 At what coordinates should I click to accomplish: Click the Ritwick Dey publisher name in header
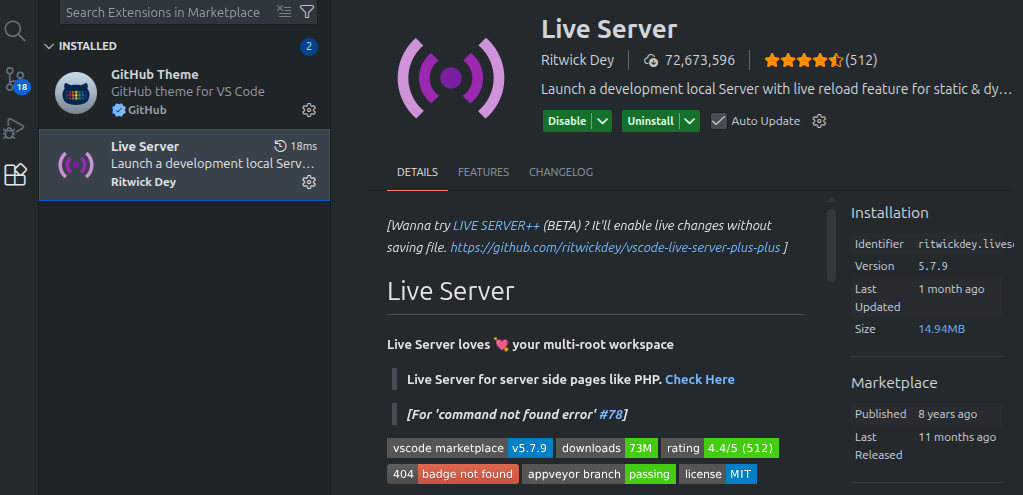(x=577, y=61)
